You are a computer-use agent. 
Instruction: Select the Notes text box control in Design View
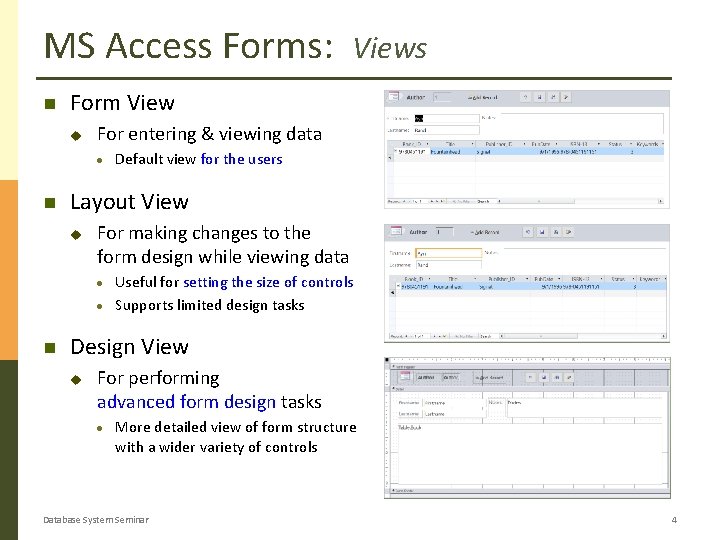[584, 408]
